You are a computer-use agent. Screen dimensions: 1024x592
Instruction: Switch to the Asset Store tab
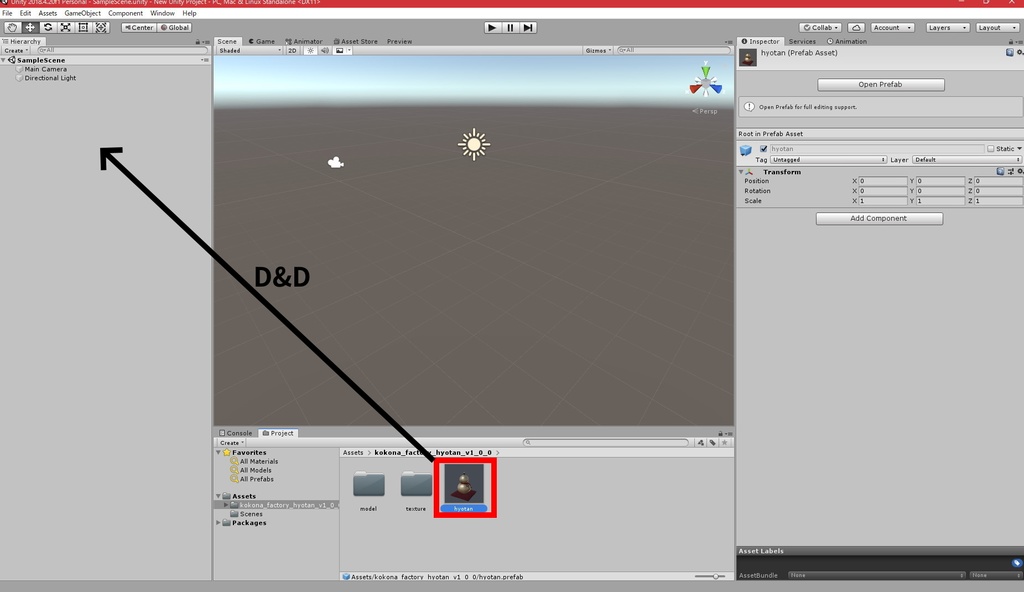(355, 41)
